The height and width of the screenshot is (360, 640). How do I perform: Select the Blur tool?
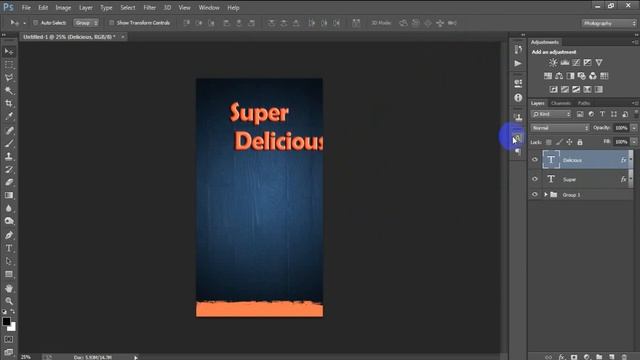[x=9, y=209]
